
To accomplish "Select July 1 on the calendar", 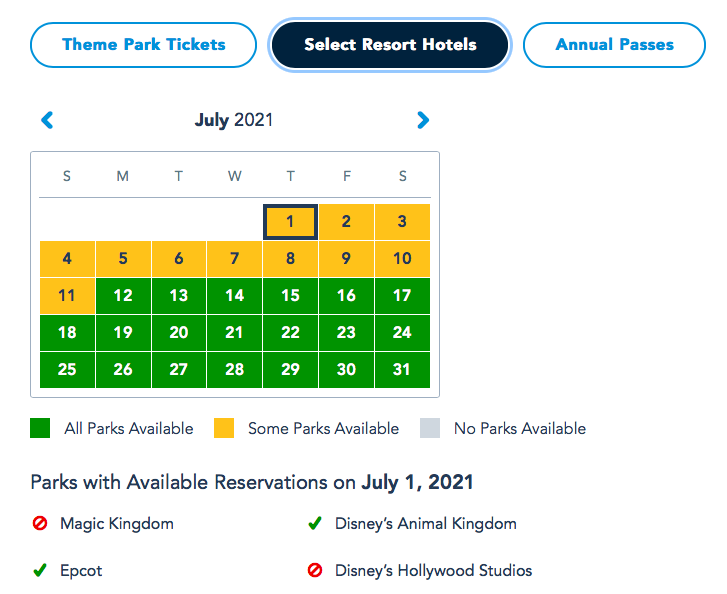I will pos(290,222).
